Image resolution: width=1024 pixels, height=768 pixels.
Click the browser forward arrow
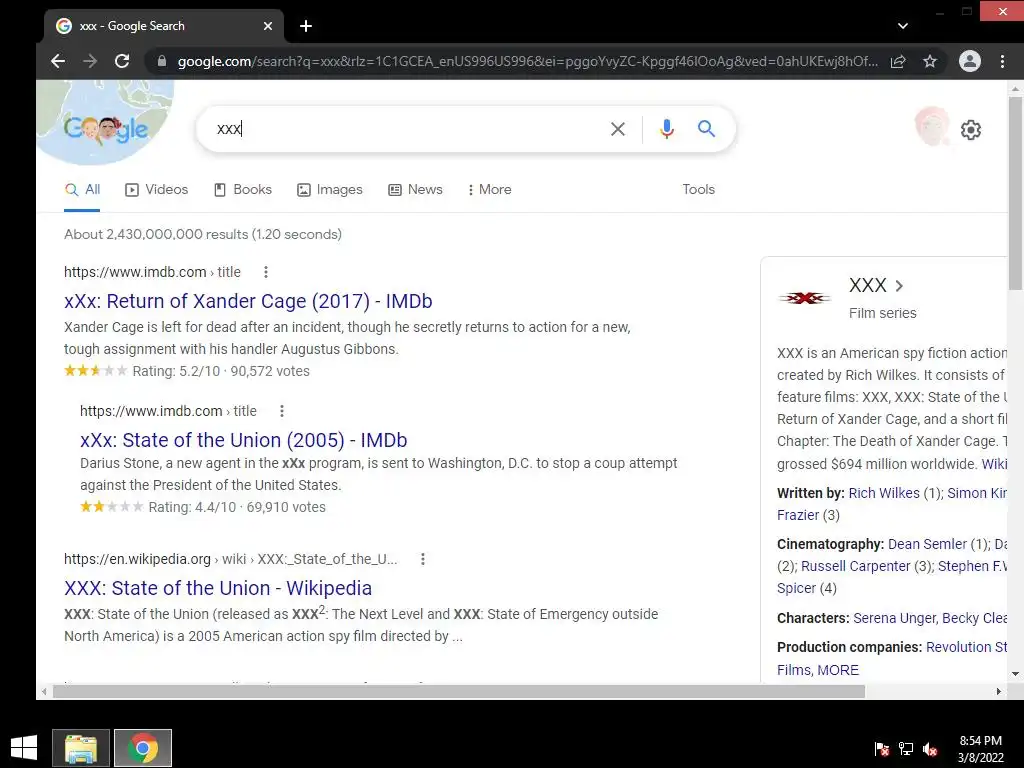90,61
